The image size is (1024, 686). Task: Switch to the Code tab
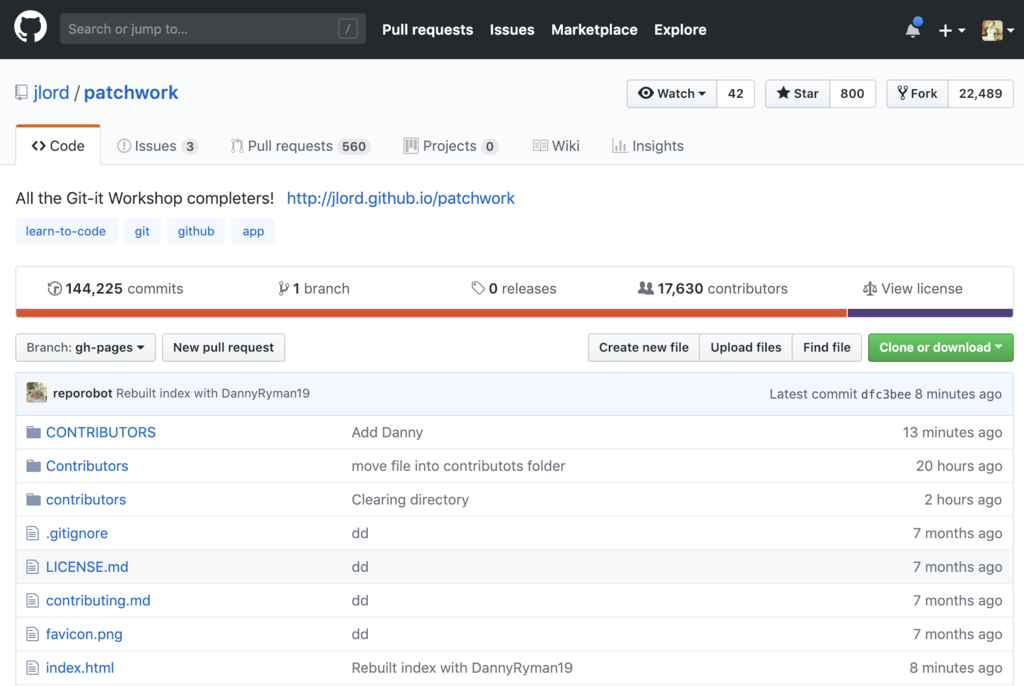58,146
